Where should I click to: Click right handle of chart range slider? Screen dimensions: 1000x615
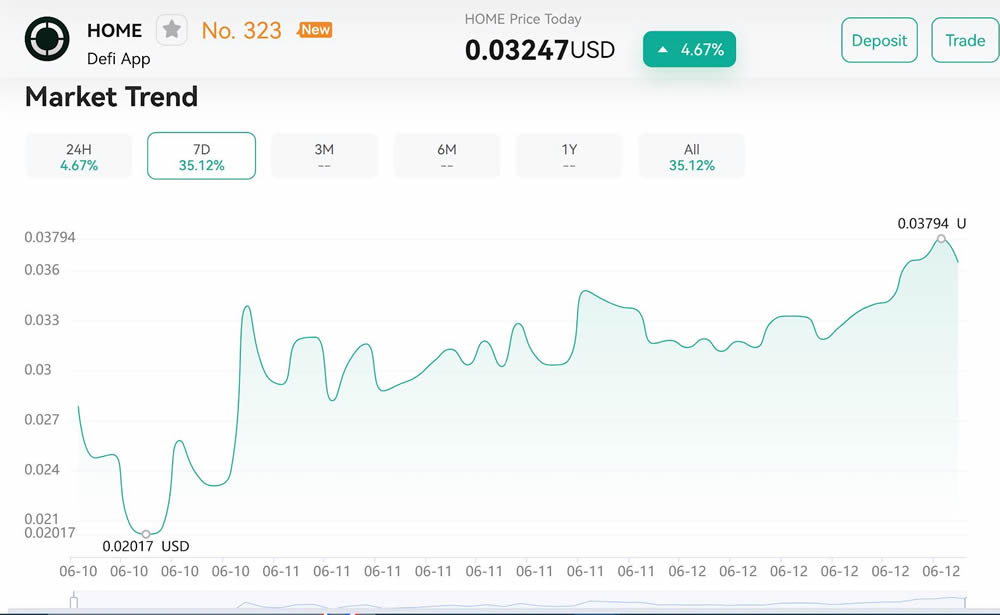(x=967, y=602)
